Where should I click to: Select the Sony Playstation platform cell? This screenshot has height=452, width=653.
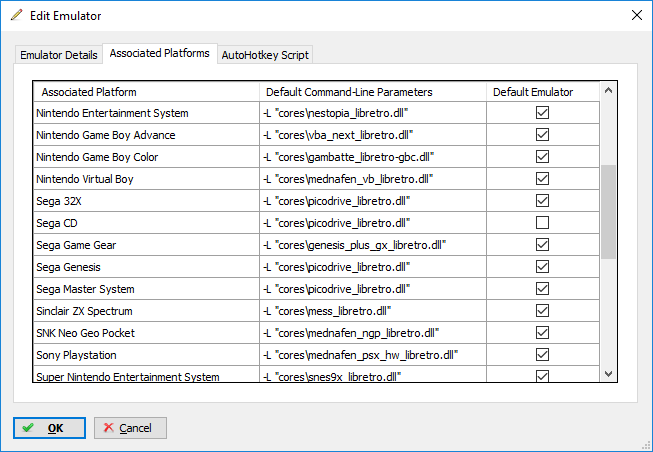pos(146,355)
